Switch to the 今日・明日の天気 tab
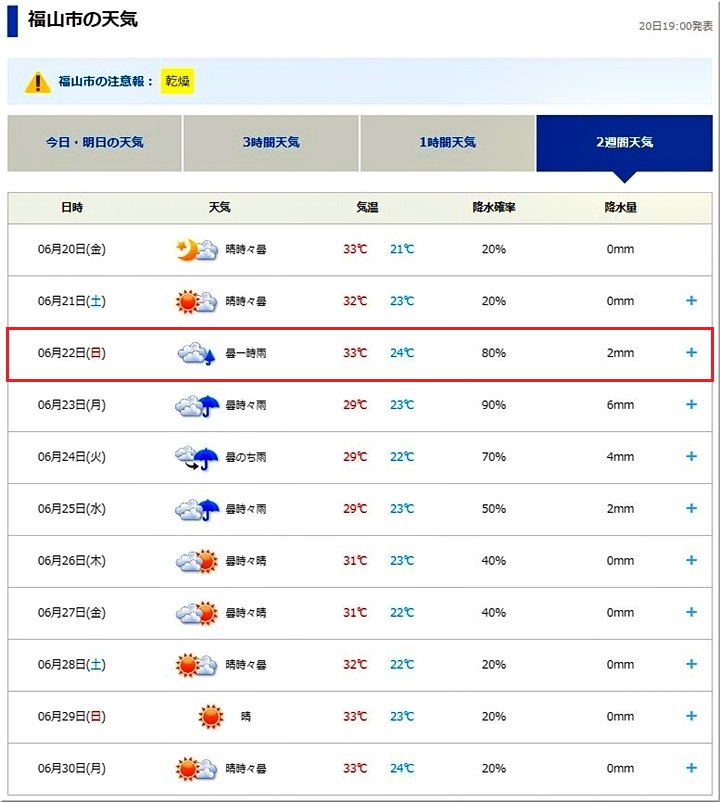This screenshot has height=802, width=720. click(95, 143)
